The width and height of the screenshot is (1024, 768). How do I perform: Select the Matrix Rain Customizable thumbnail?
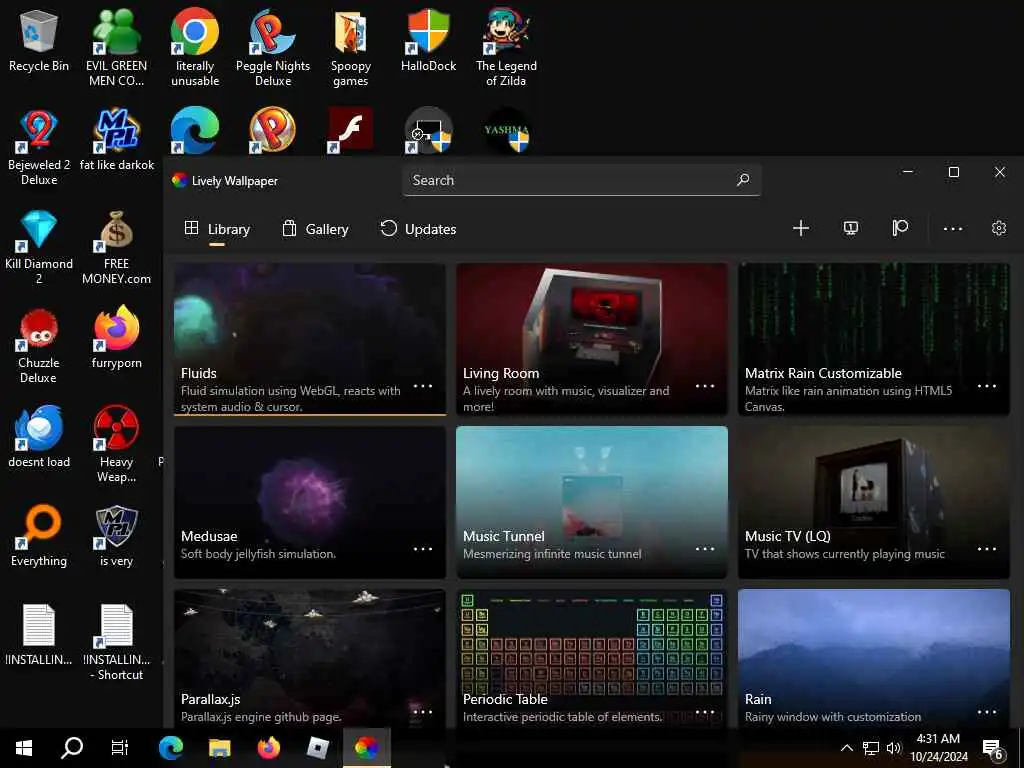(x=874, y=338)
